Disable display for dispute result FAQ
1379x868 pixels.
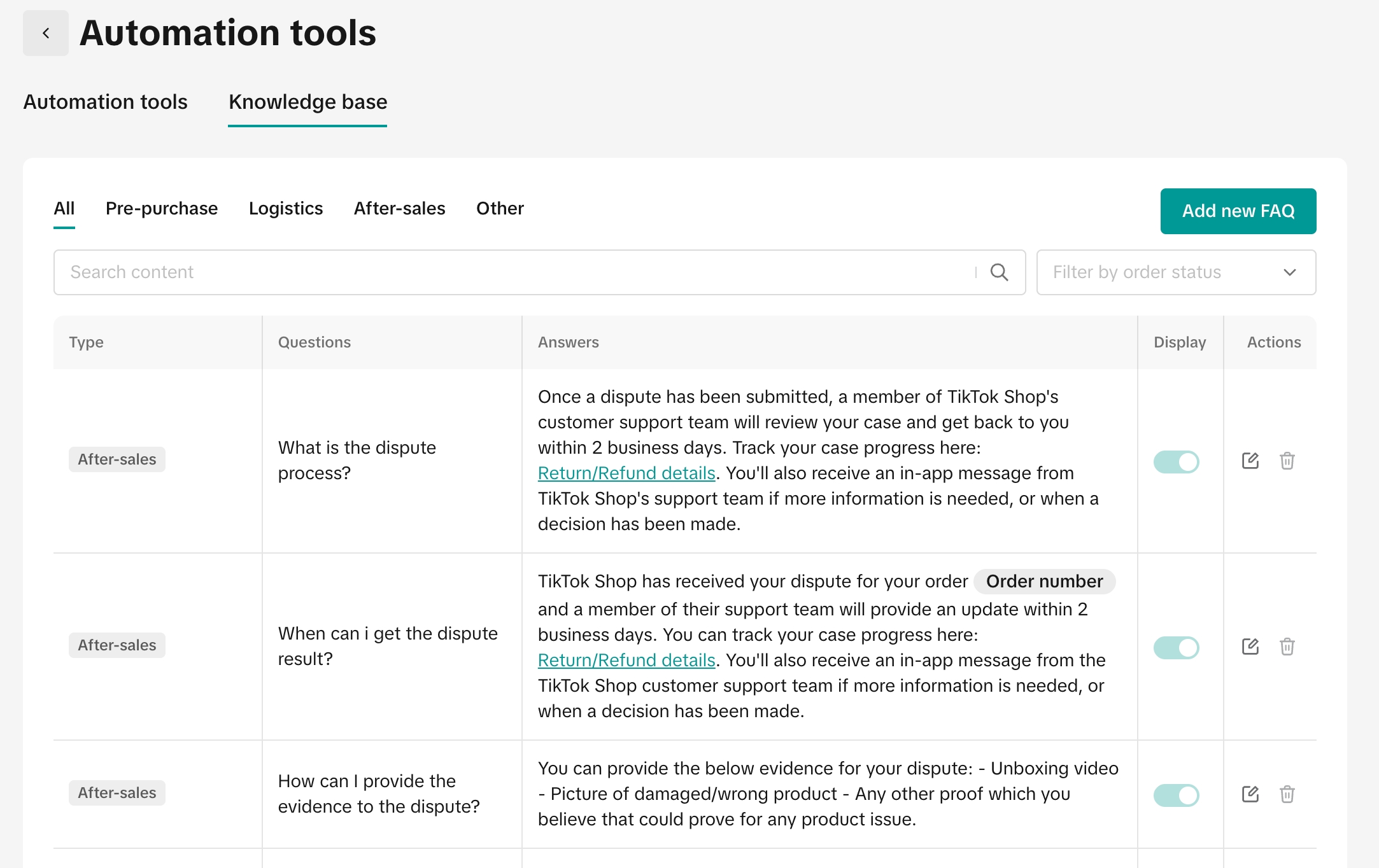[1176, 648]
